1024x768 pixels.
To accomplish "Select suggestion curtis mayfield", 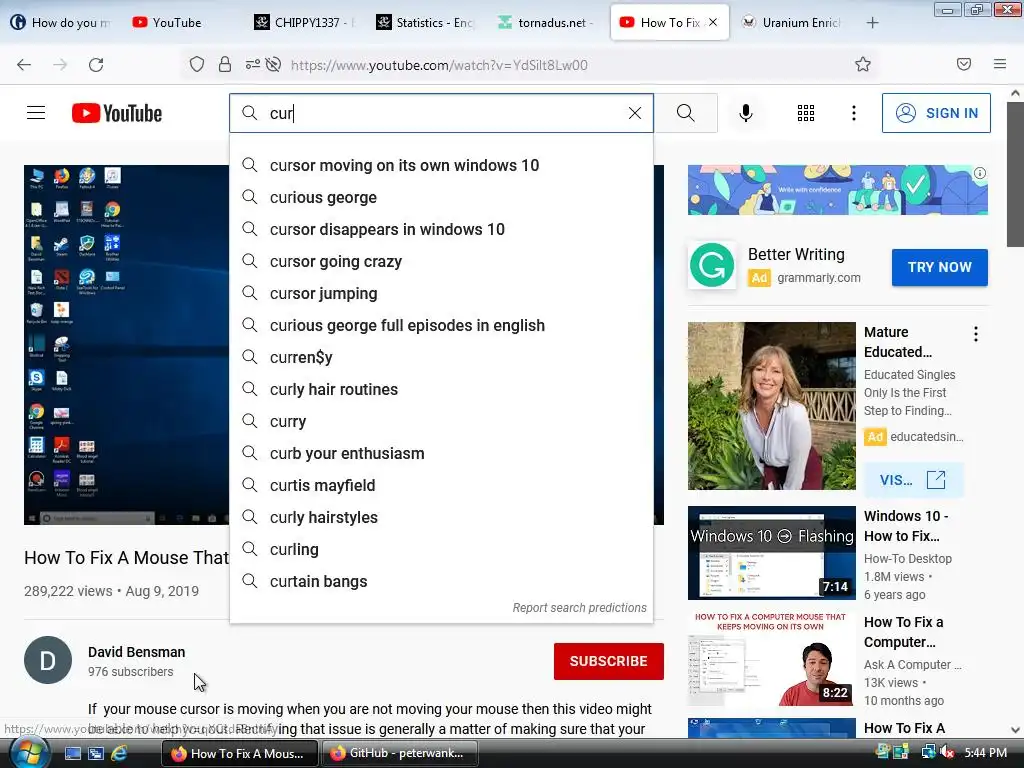I will pos(441,485).
